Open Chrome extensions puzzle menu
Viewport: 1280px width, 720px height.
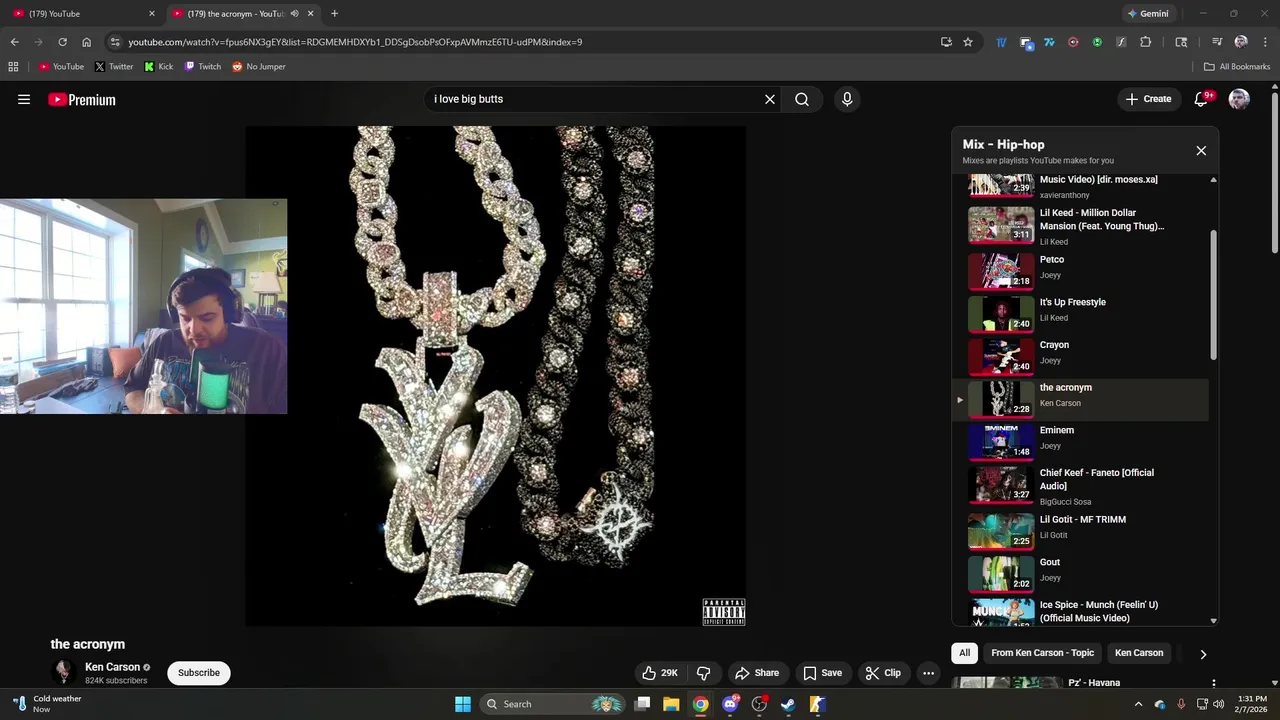tap(1146, 42)
